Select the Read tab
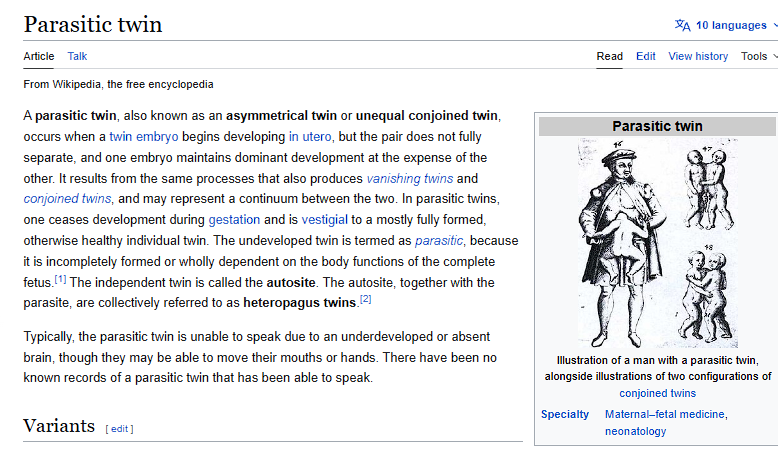The image size is (778, 457). pos(609,57)
